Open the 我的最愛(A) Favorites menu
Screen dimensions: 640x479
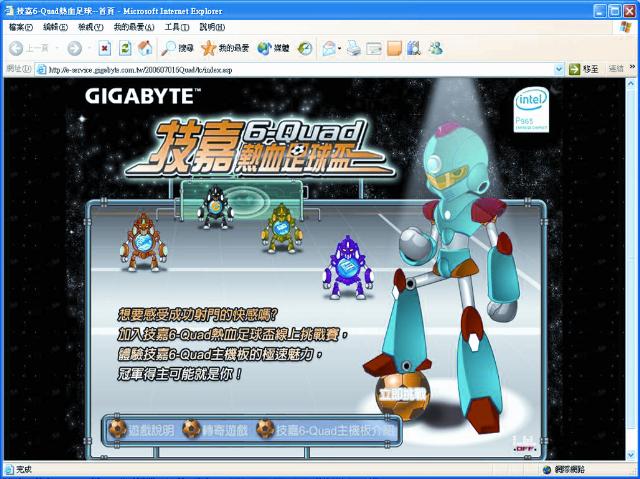134,27
